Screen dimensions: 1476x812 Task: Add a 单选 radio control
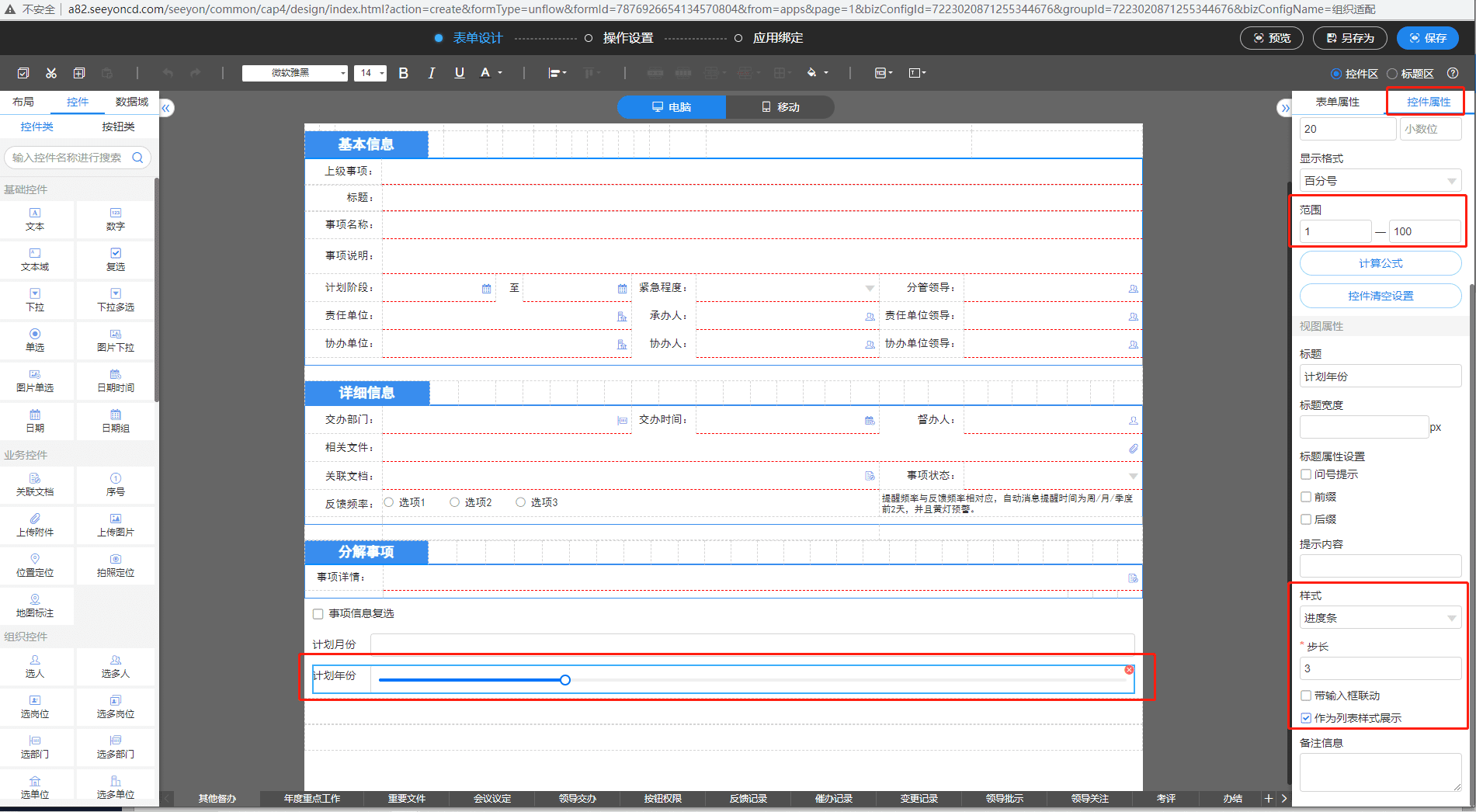(x=35, y=340)
